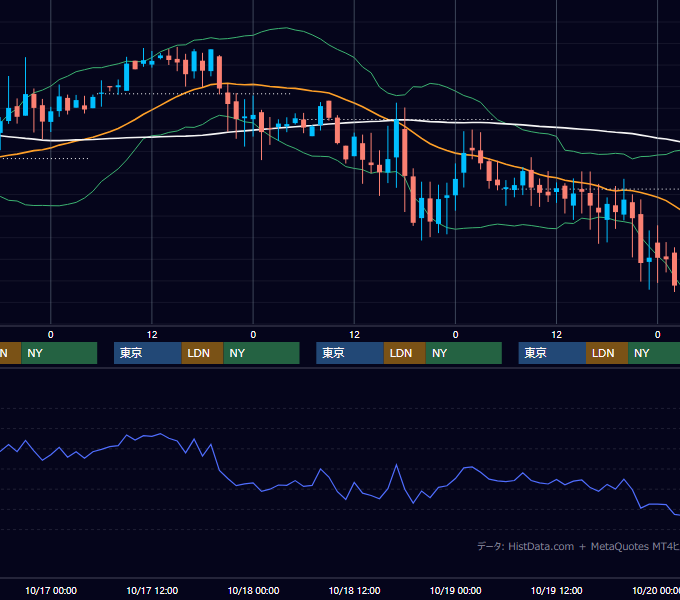Click the 10/18 12:00 date label
The width and height of the screenshot is (680, 600).
[x=354, y=590]
